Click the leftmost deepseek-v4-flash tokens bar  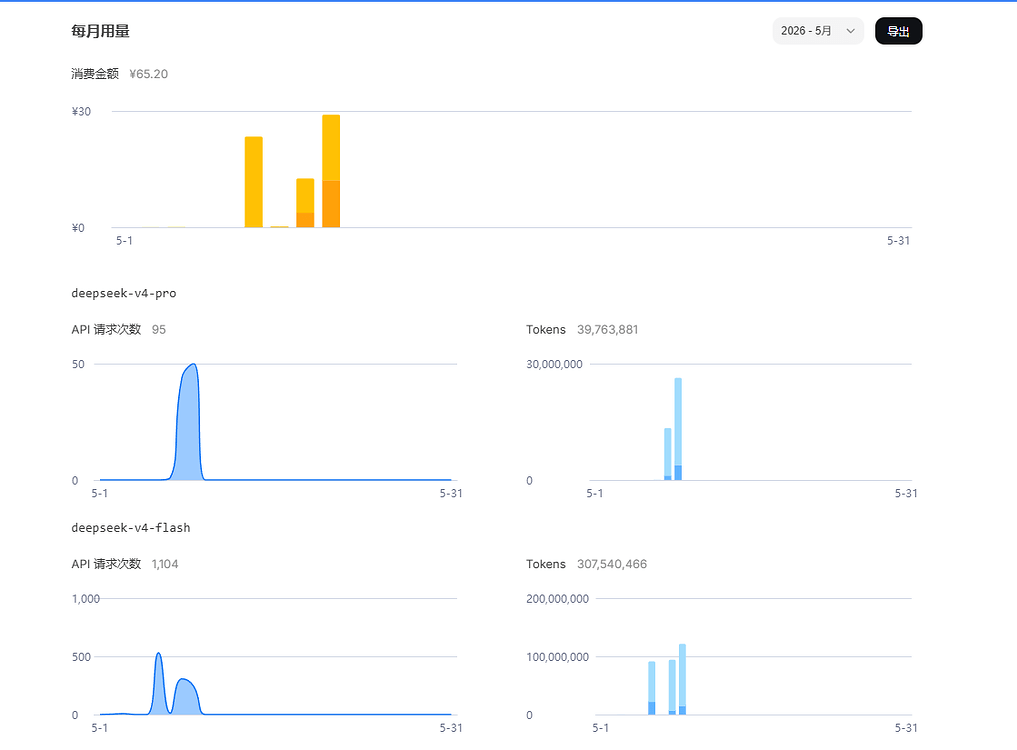(651, 688)
